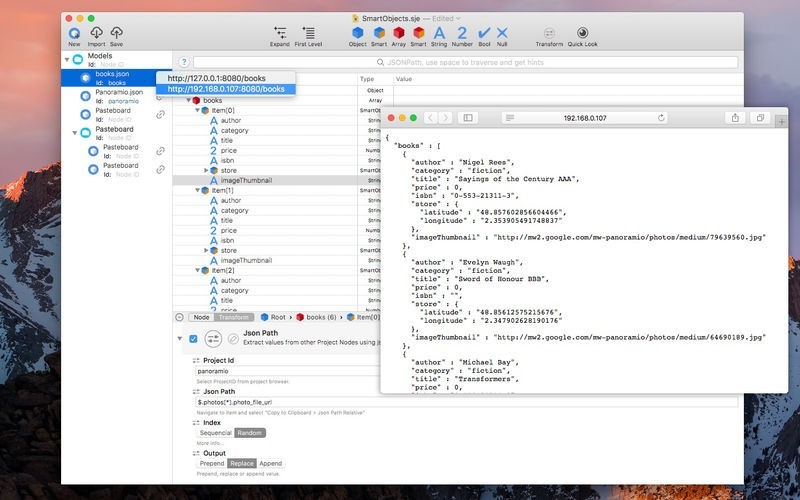Switch to the Node tab
This screenshot has height=500, width=800.
coord(201,317)
